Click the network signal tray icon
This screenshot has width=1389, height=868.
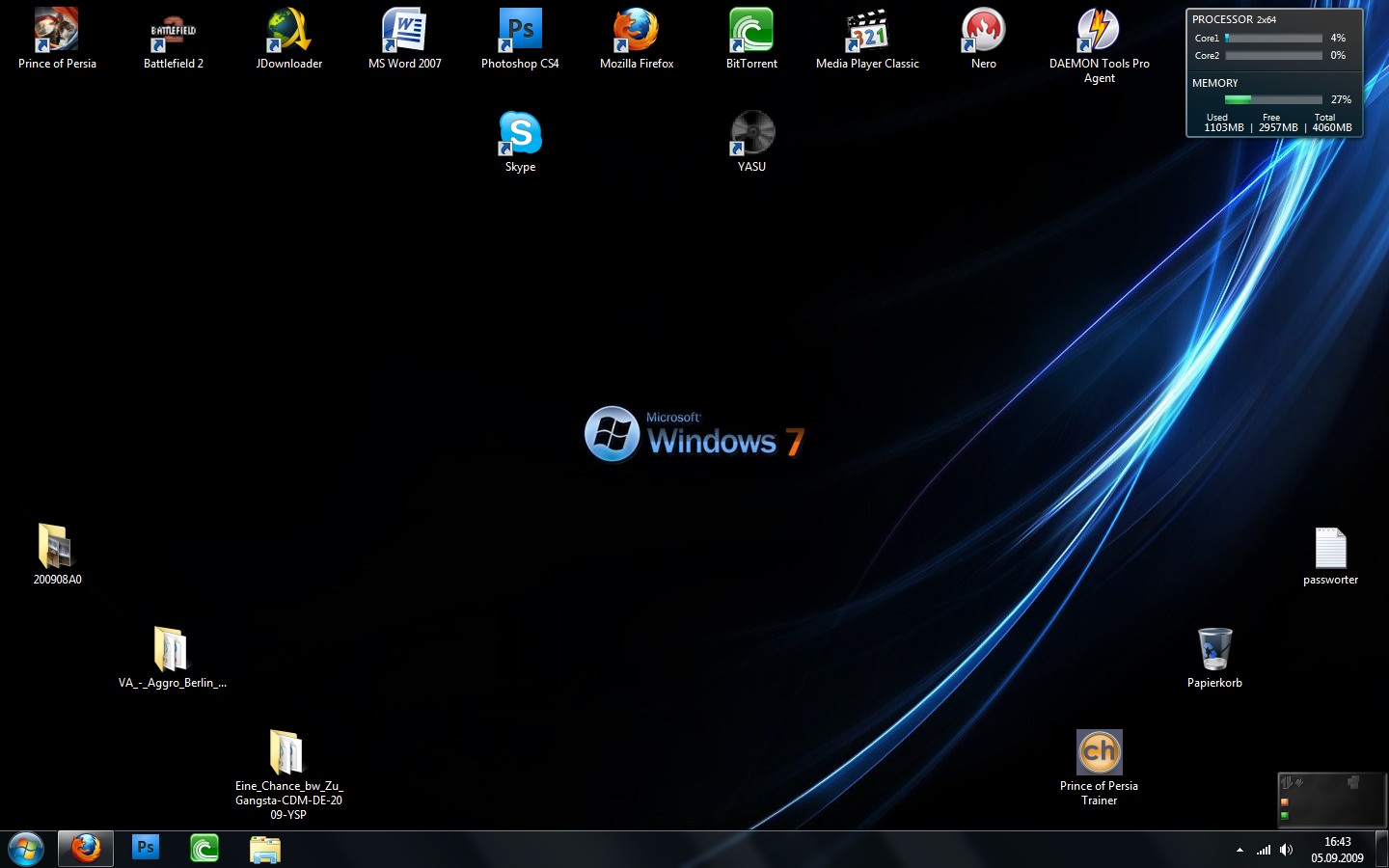coord(1264,850)
